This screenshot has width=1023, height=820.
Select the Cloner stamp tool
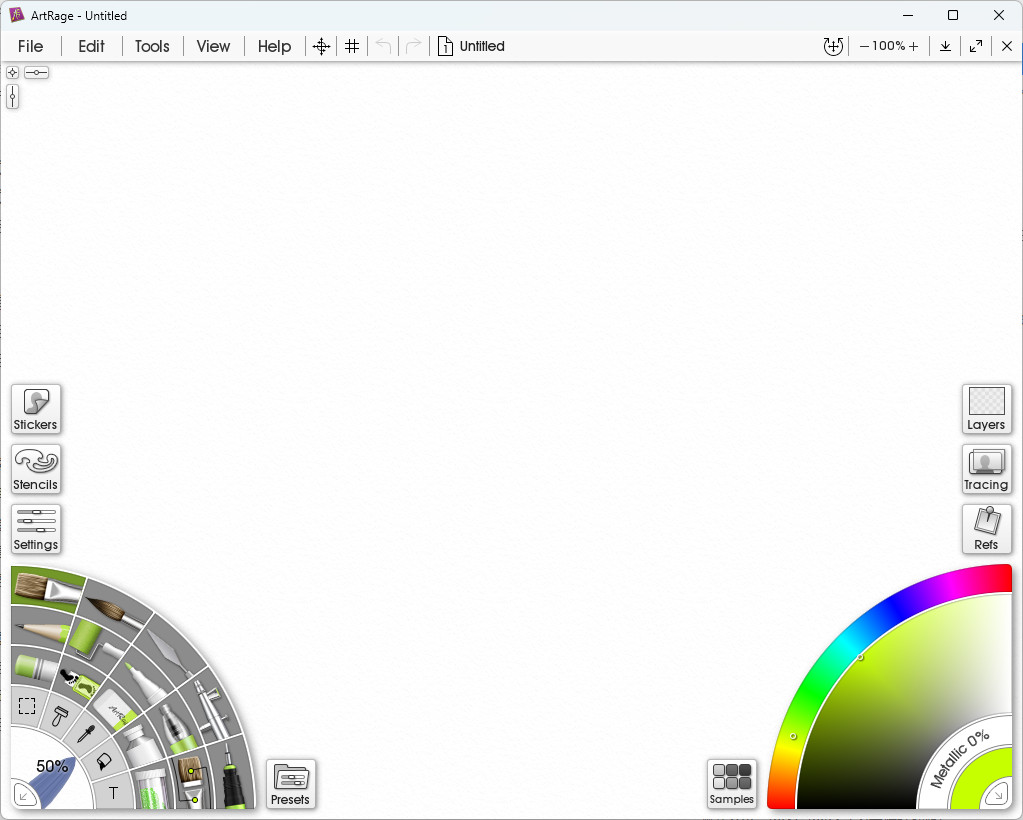pos(61,716)
